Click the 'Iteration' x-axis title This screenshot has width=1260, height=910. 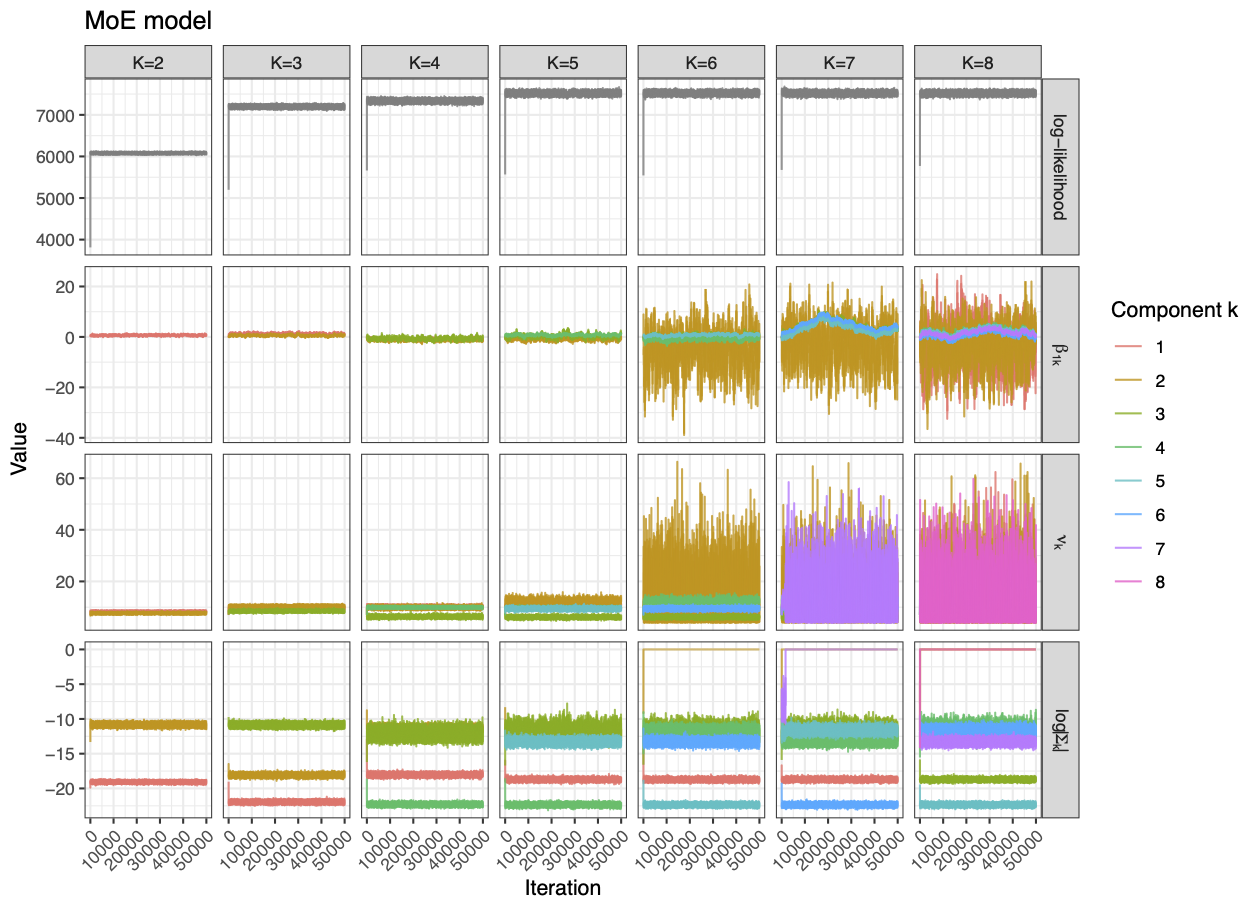562,888
